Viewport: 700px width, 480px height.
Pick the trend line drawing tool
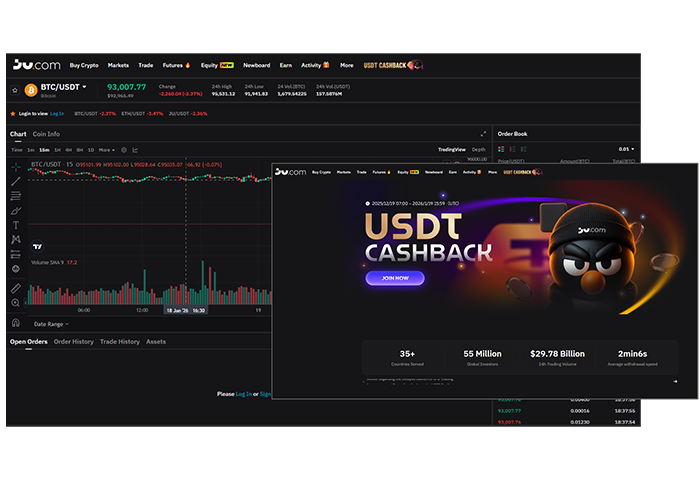16,181
